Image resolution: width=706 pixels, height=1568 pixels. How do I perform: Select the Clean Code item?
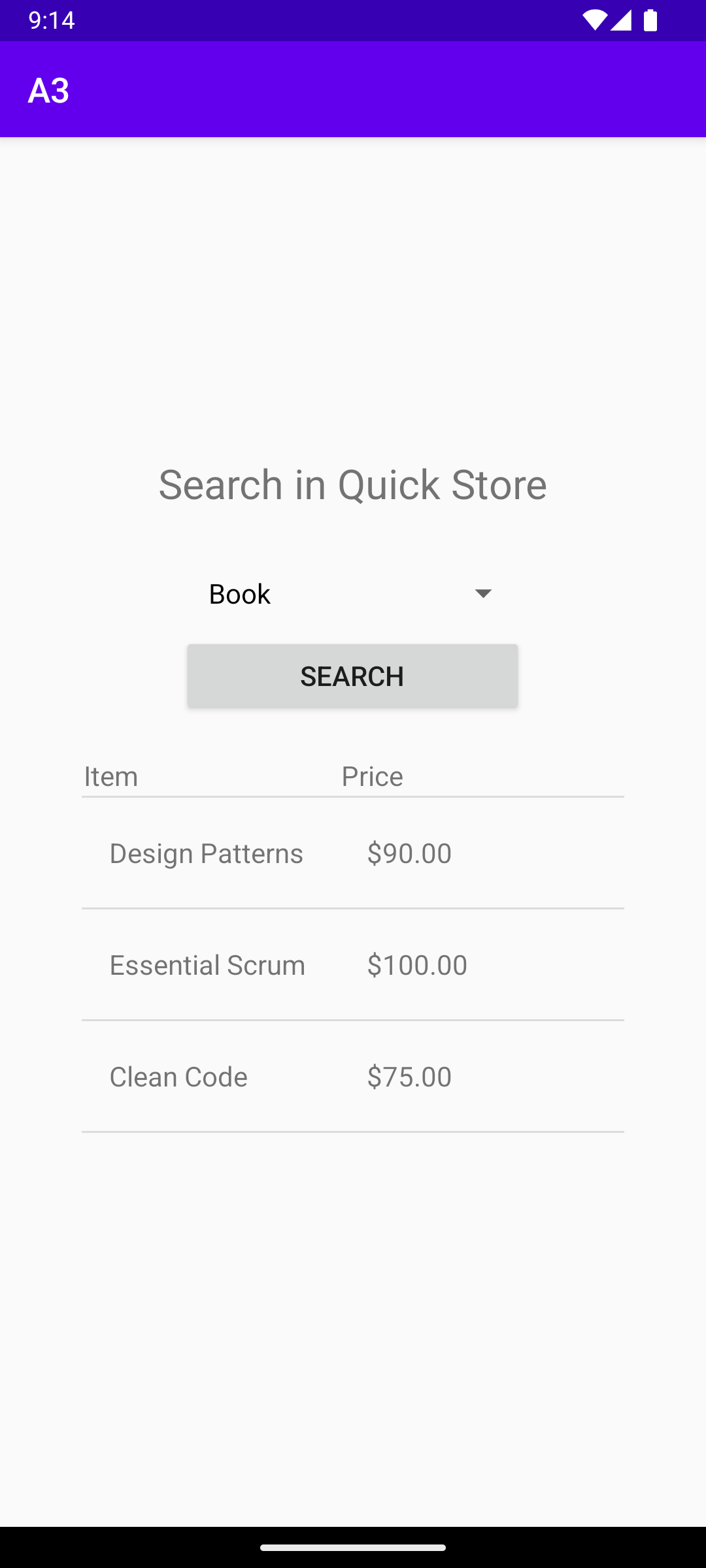coord(178,1077)
